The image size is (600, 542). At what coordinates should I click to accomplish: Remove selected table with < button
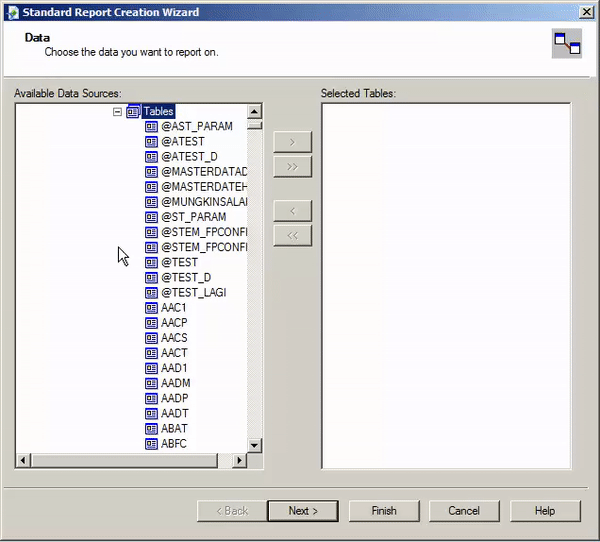293,211
